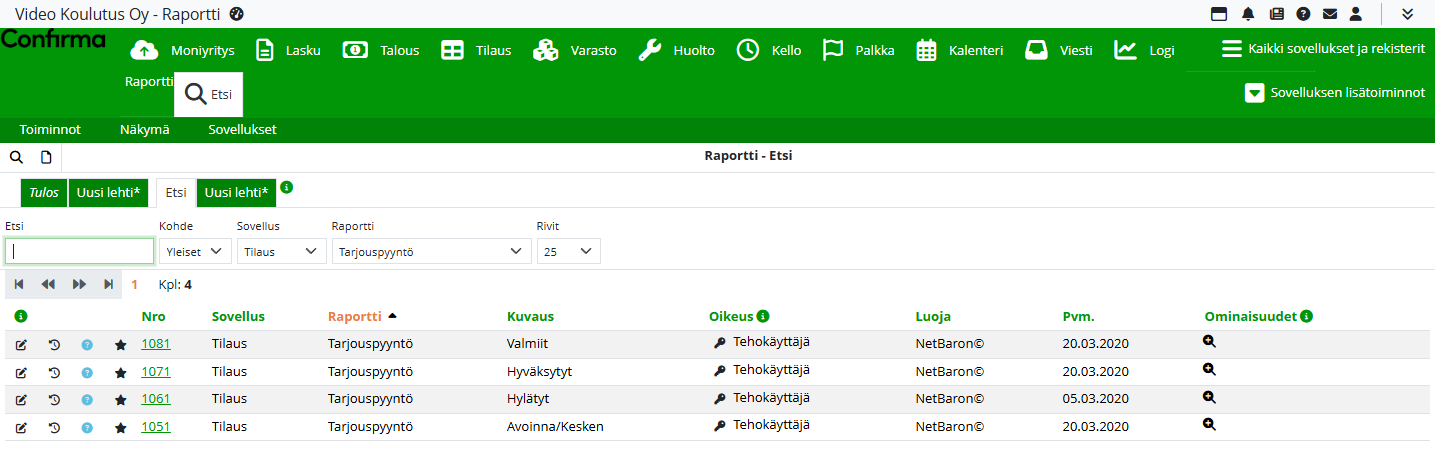Open the Rivit rows-per-page dropdown
1435x463 pixels.
coord(568,252)
